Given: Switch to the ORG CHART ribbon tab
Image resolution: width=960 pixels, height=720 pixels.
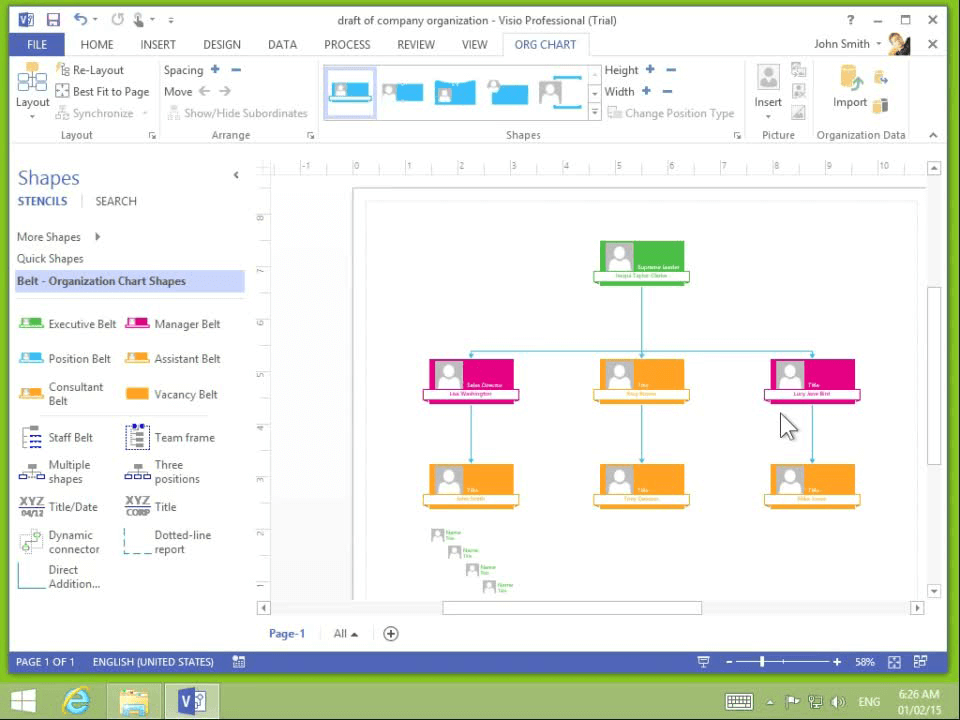Looking at the screenshot, I should tap(545, 44).
